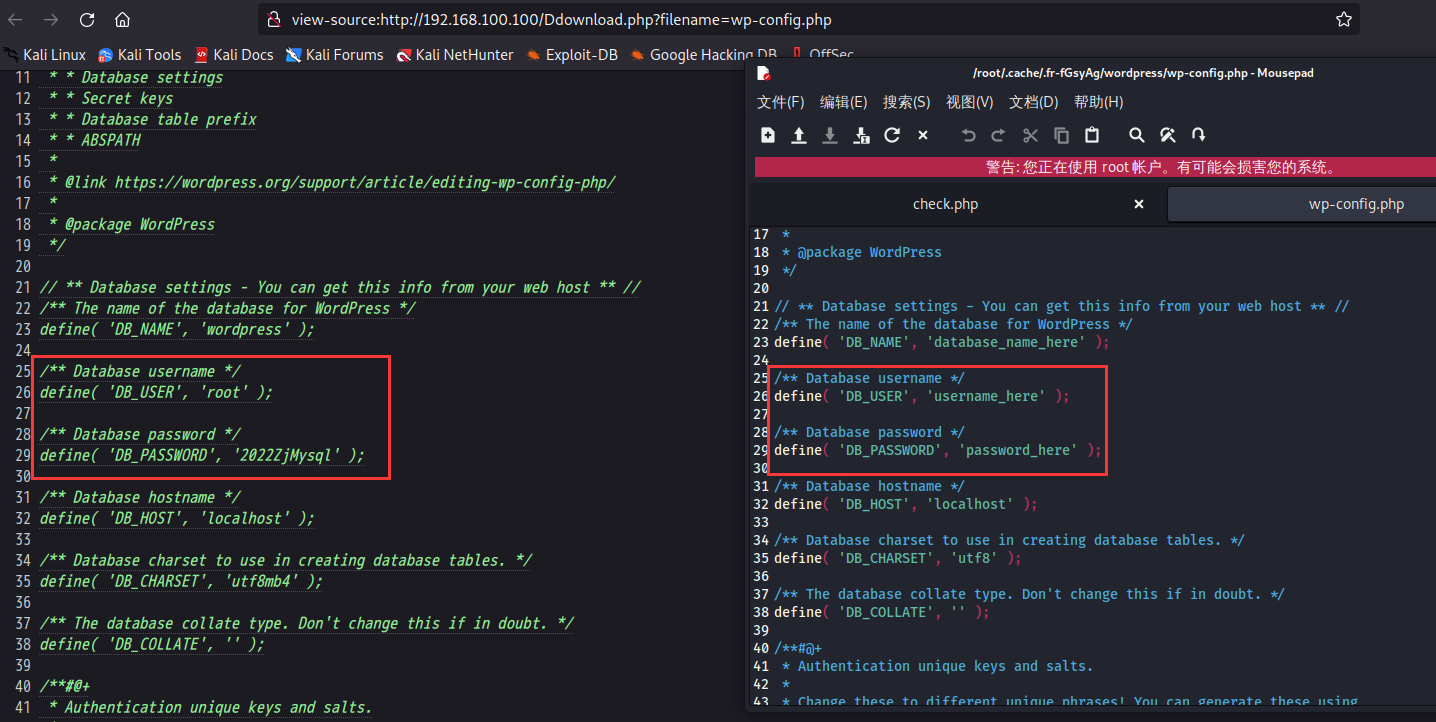Click 'username_here' in Mousepad editor
The image size is (1436, 722).
click(986, 396)
